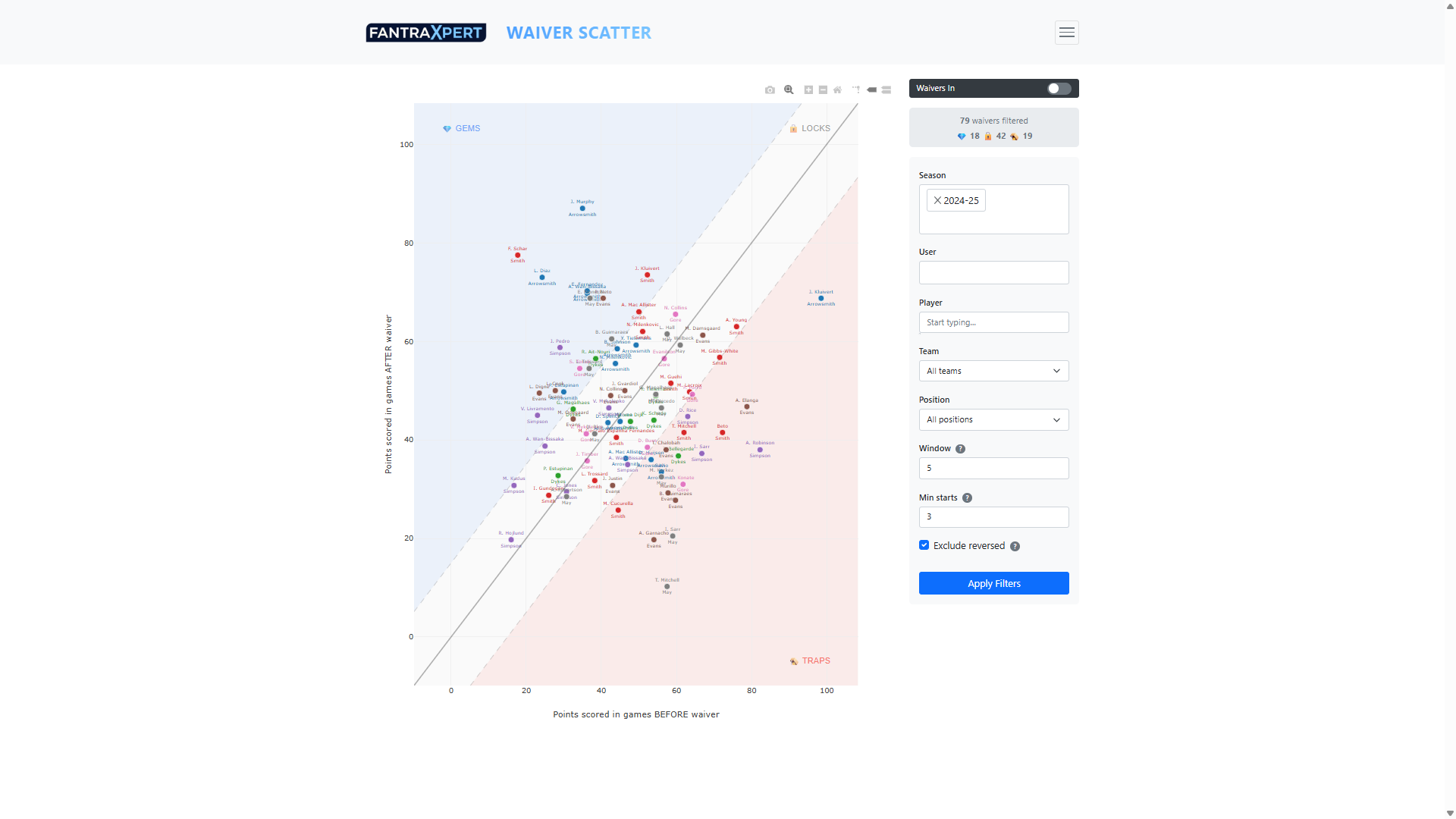The width and height of the screenshot is (1456, 819).
Task: Show closest data on hover icon
Action: pyautogui.click(x=872, y=89)
